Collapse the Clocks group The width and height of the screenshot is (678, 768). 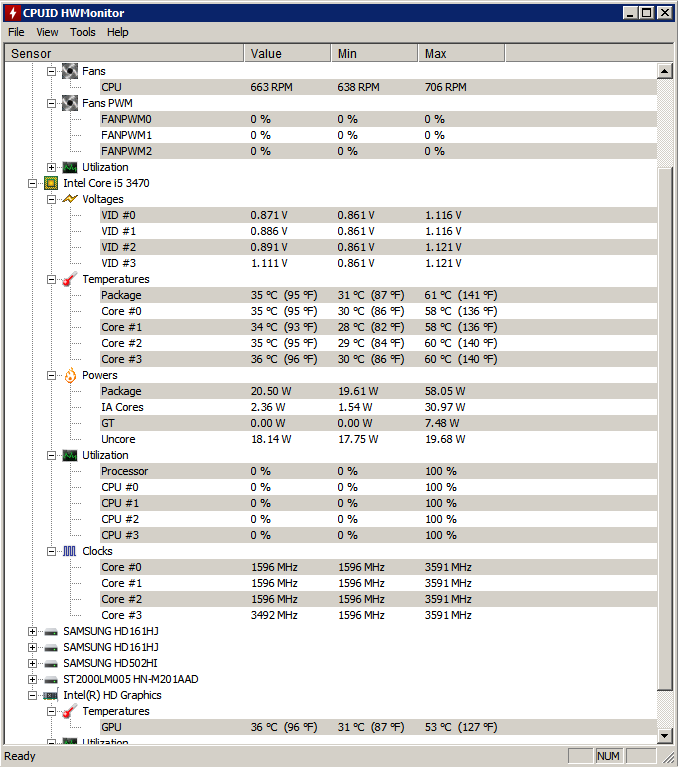click(51, 552)
